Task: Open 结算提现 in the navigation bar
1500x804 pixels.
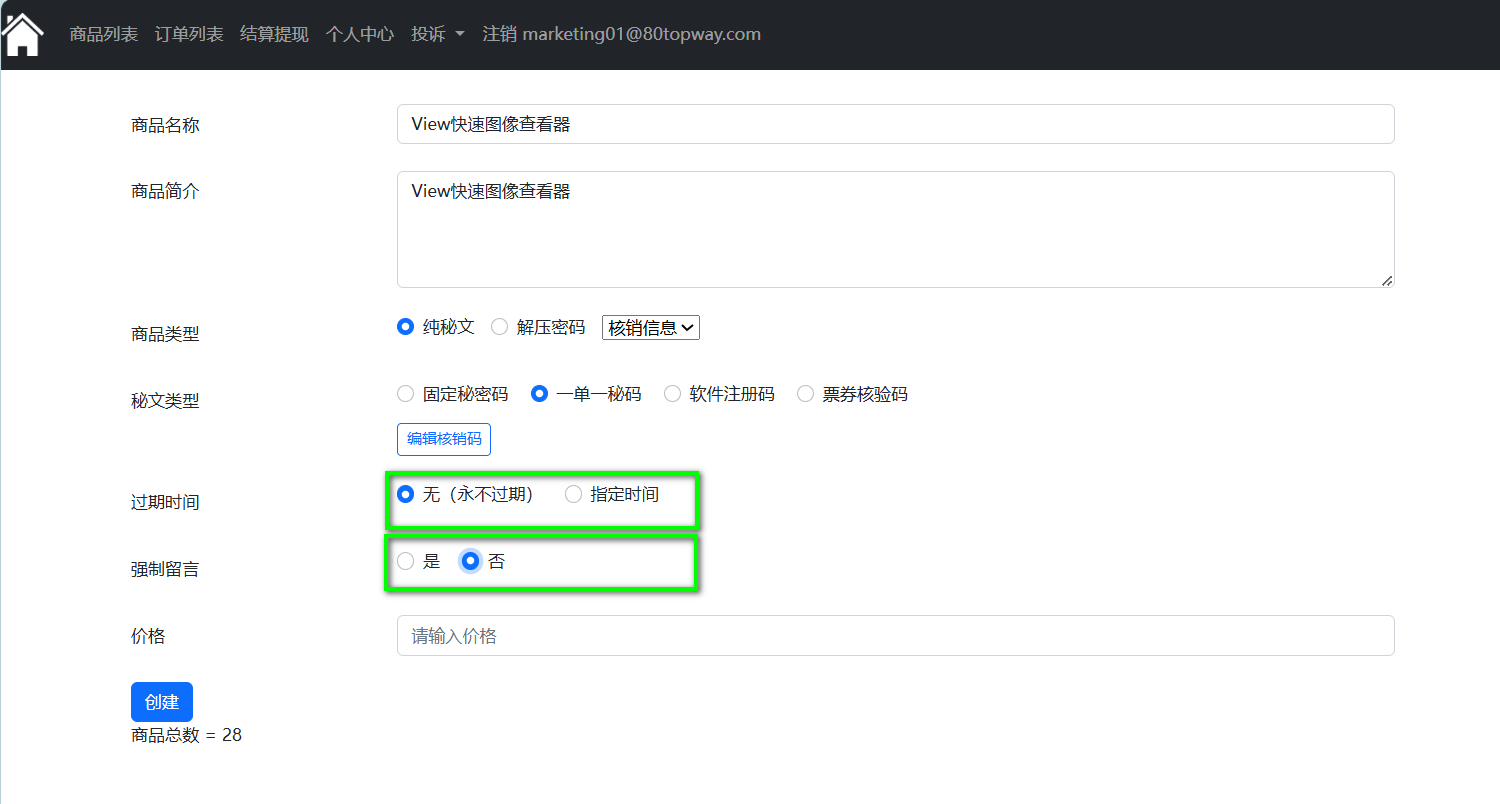Action: (274, 34)
